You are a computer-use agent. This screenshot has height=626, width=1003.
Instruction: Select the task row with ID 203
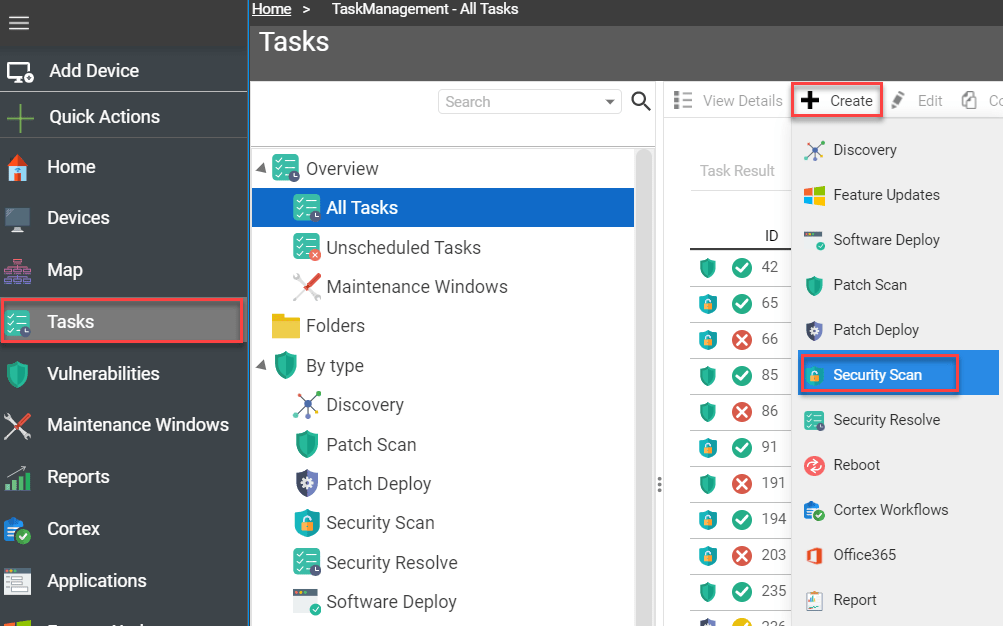741,555
